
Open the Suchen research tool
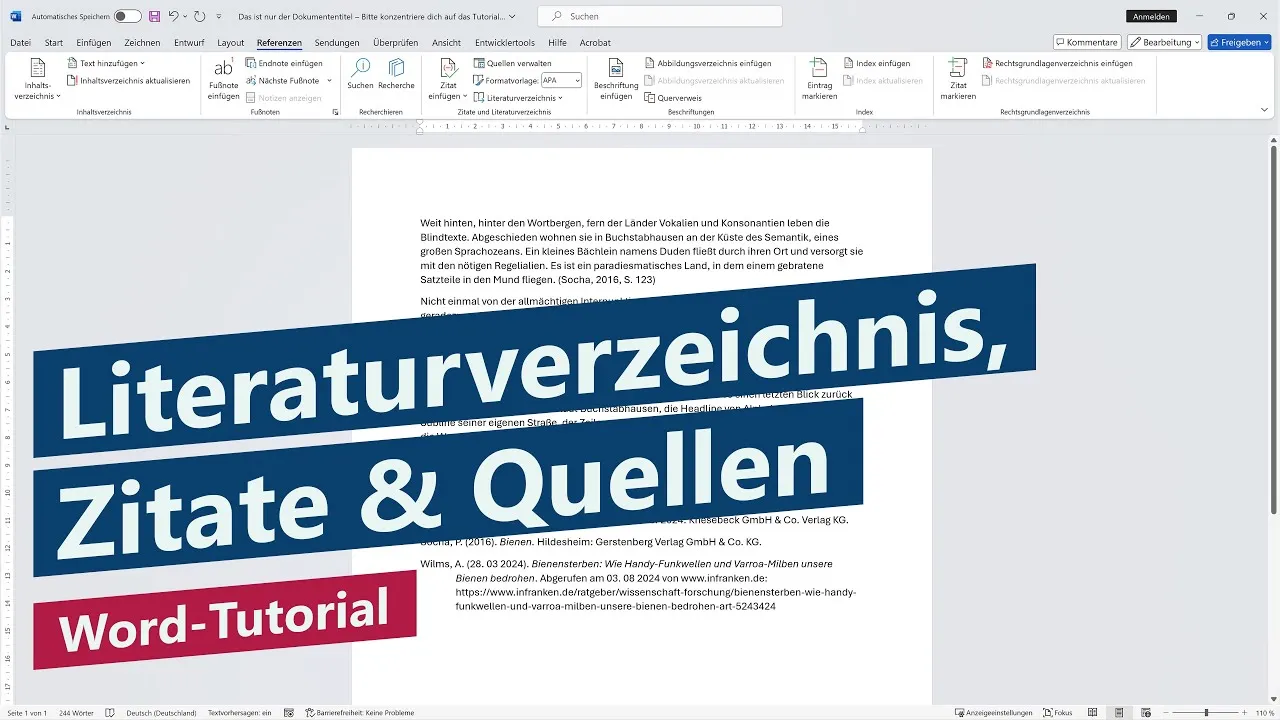click(362, 77)
